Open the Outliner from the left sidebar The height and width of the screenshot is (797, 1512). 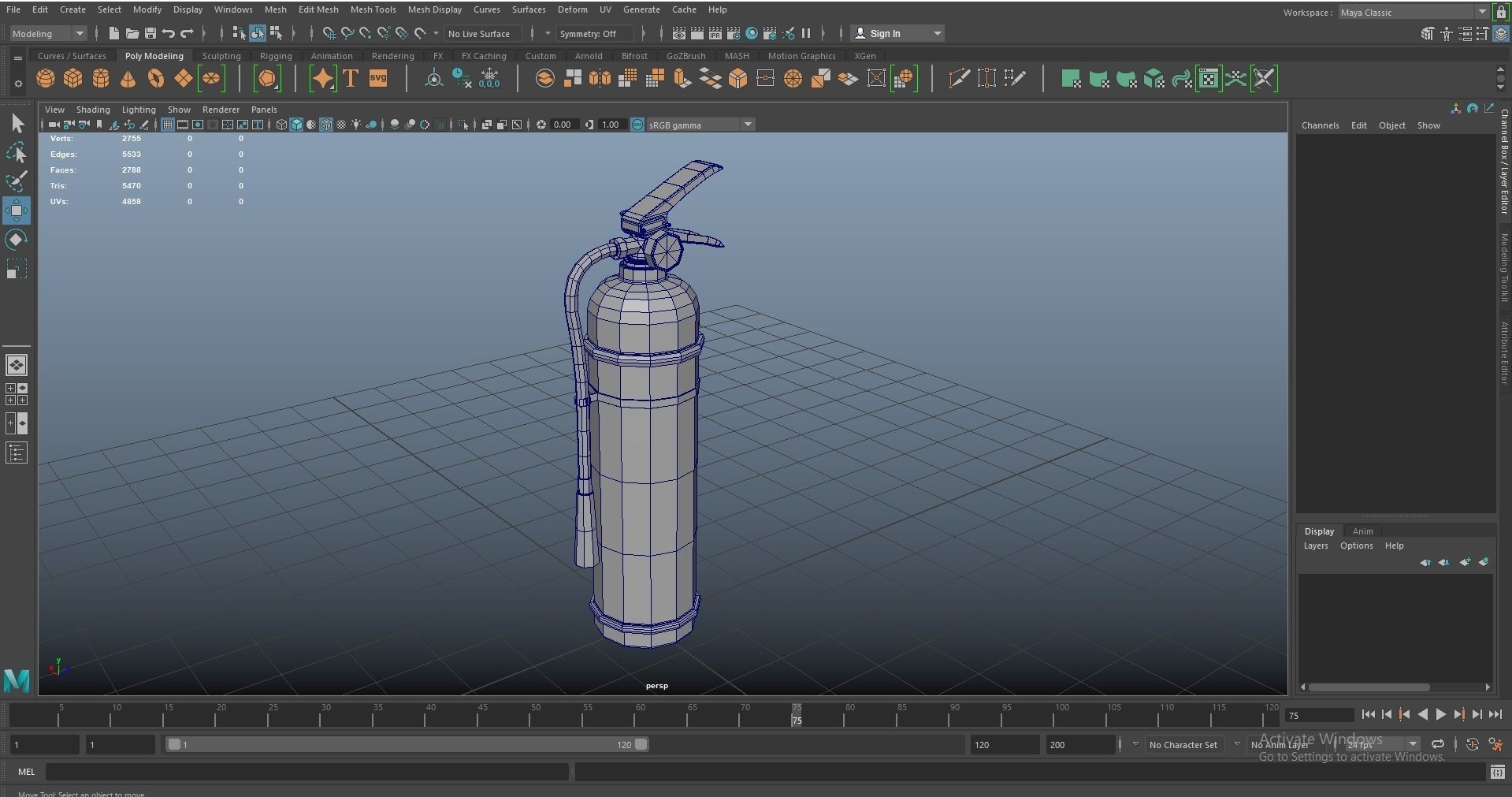(x=17, y=453)
